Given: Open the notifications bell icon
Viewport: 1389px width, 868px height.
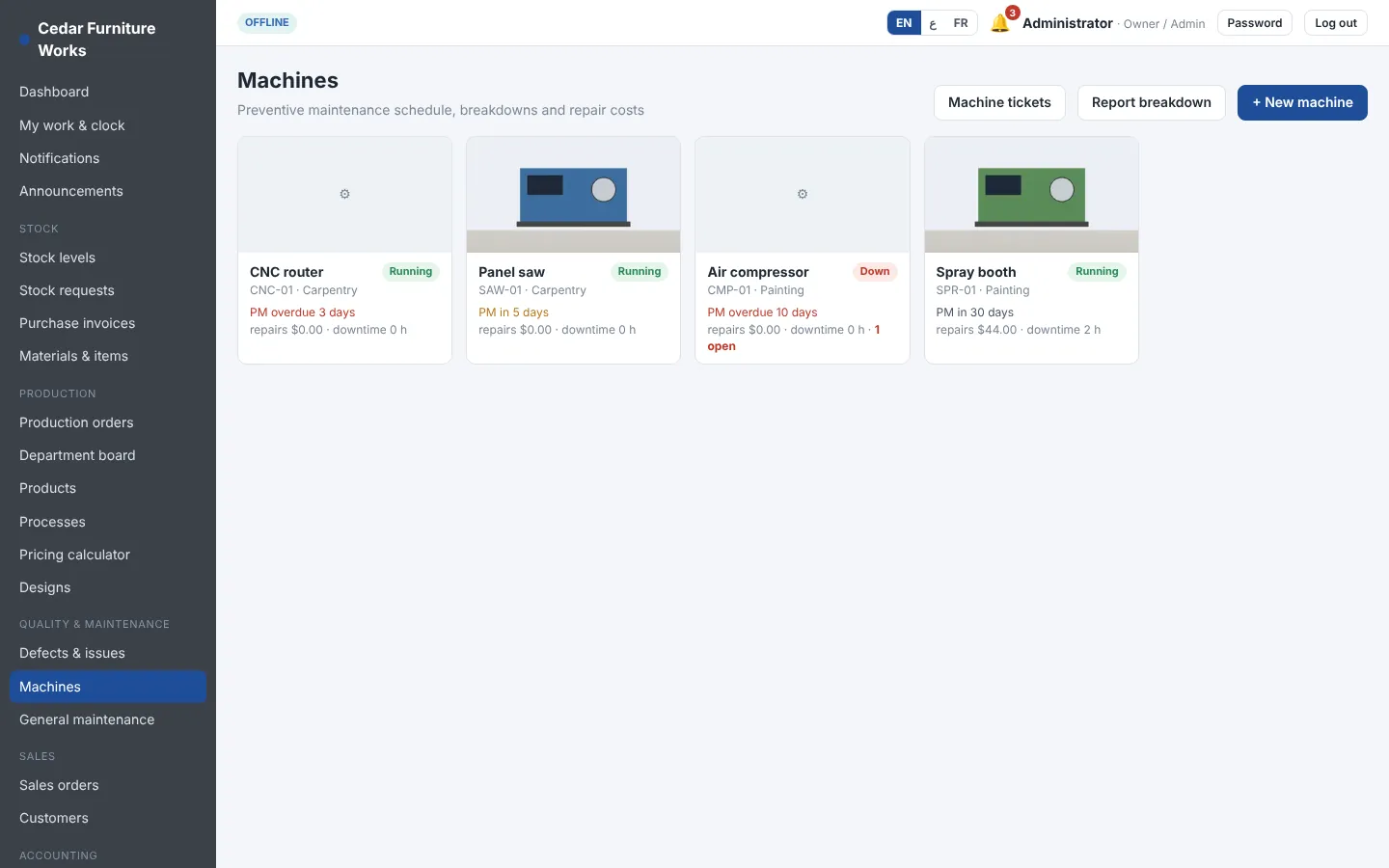Looking at the screenshot, I should [1000, 23].
